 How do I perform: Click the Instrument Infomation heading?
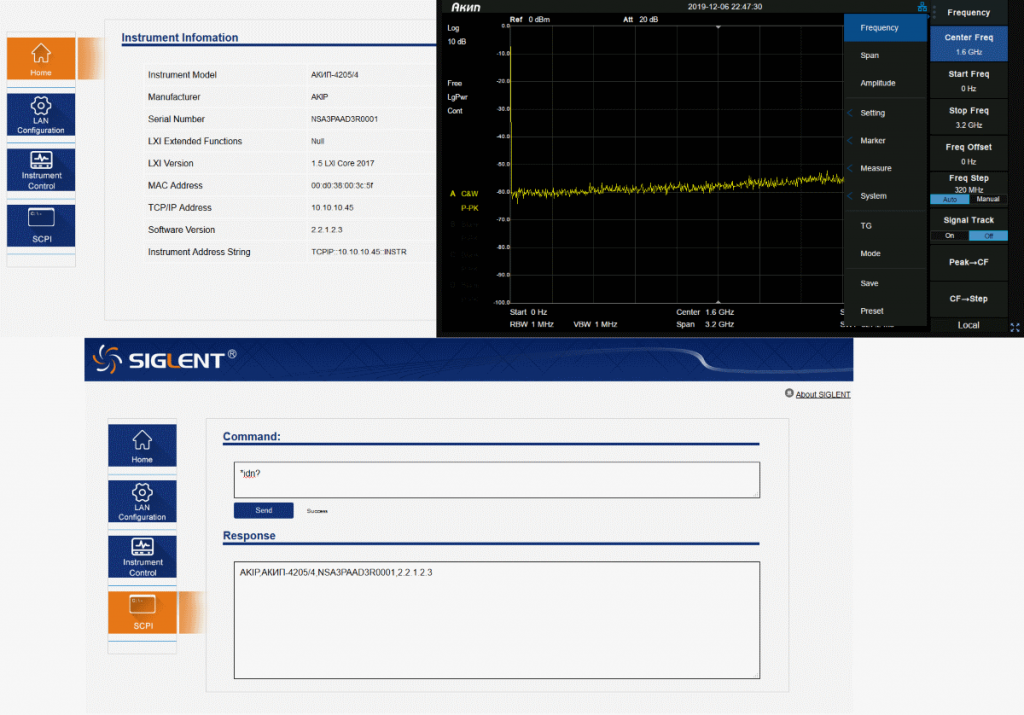(x=180, y=38)
